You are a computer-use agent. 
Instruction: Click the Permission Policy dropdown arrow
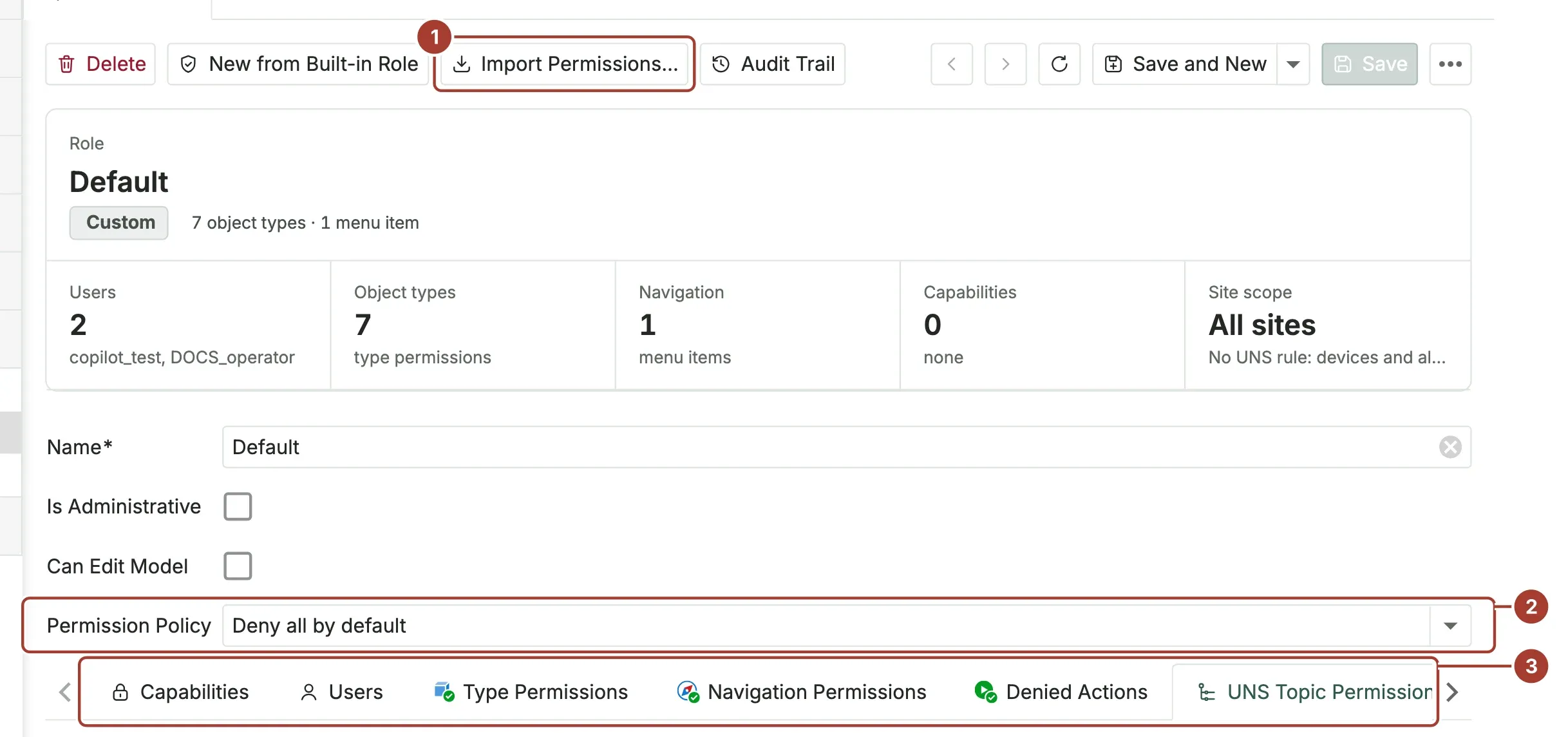click(x=1450, y=626)
